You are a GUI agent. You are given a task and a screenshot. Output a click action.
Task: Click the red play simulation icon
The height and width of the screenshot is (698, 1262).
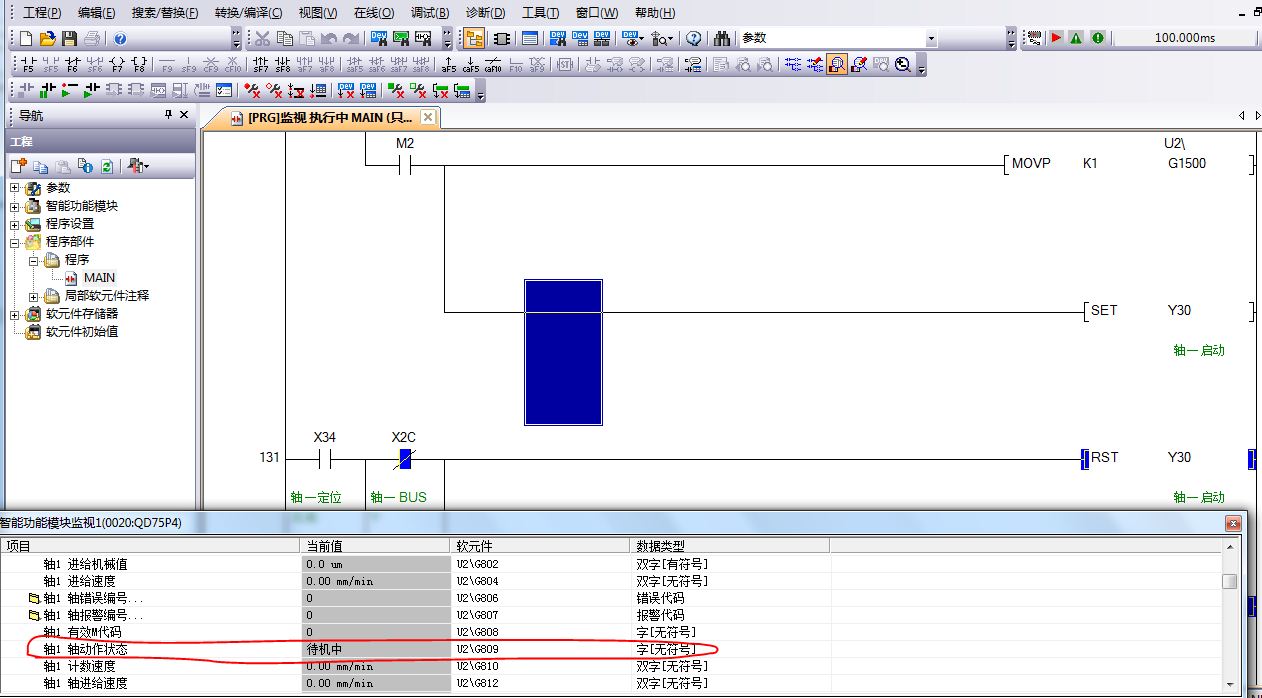[x=1056, y=38]
